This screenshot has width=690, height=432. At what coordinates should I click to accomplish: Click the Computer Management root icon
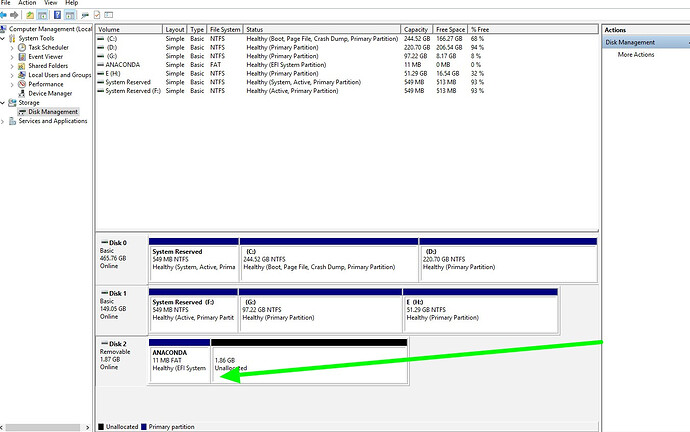pyautogui.click(x=4, y=29)
